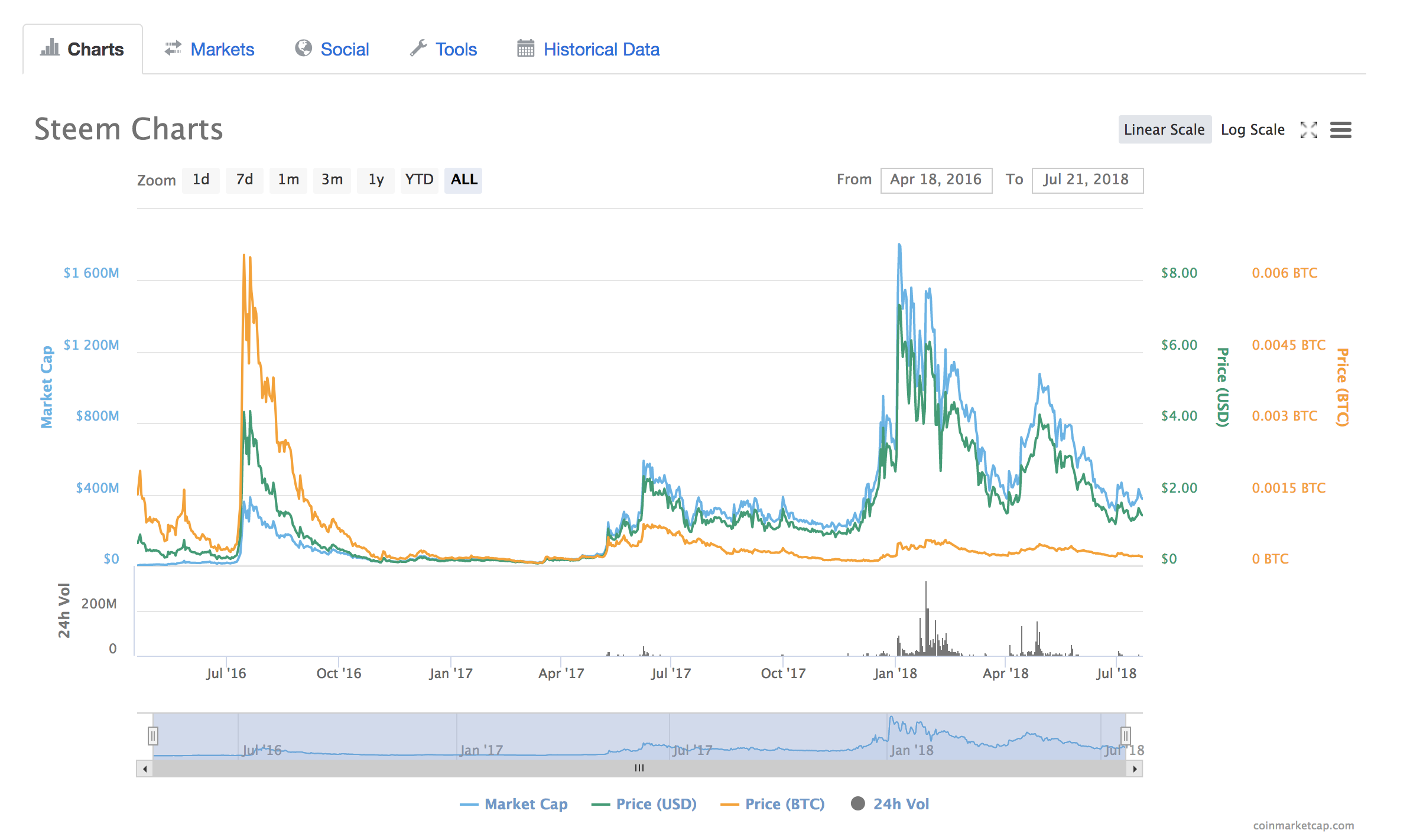Toggle Market Cap series in legend

pyautogui.click(x=525, y=804)
